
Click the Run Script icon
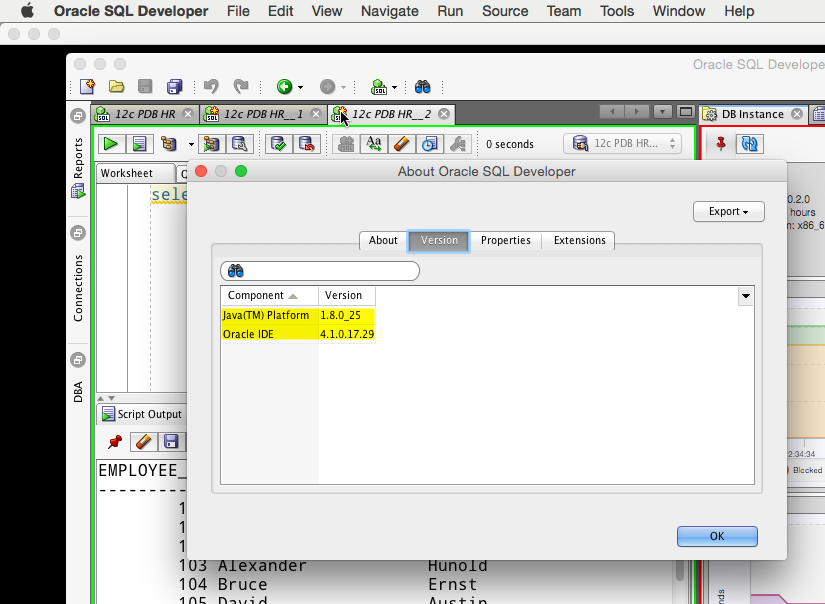point(139,144)
